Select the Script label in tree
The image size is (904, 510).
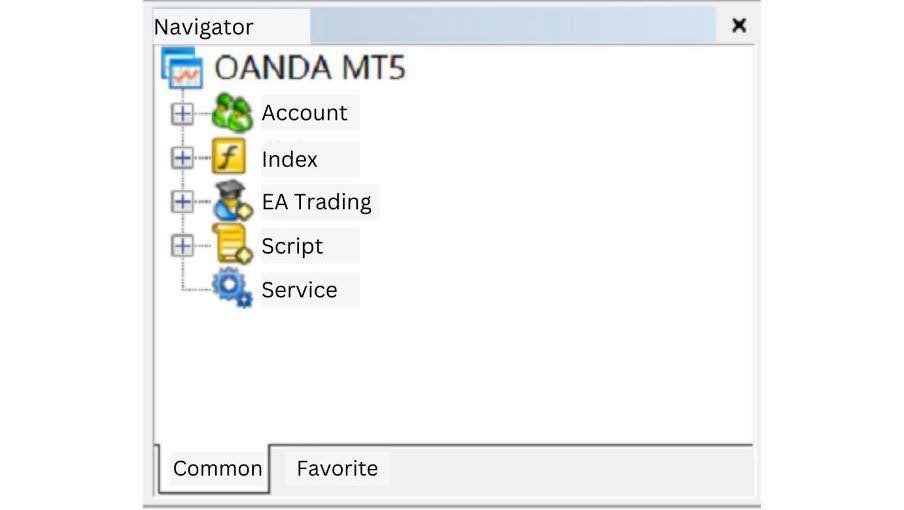click(x=292, y=246)
